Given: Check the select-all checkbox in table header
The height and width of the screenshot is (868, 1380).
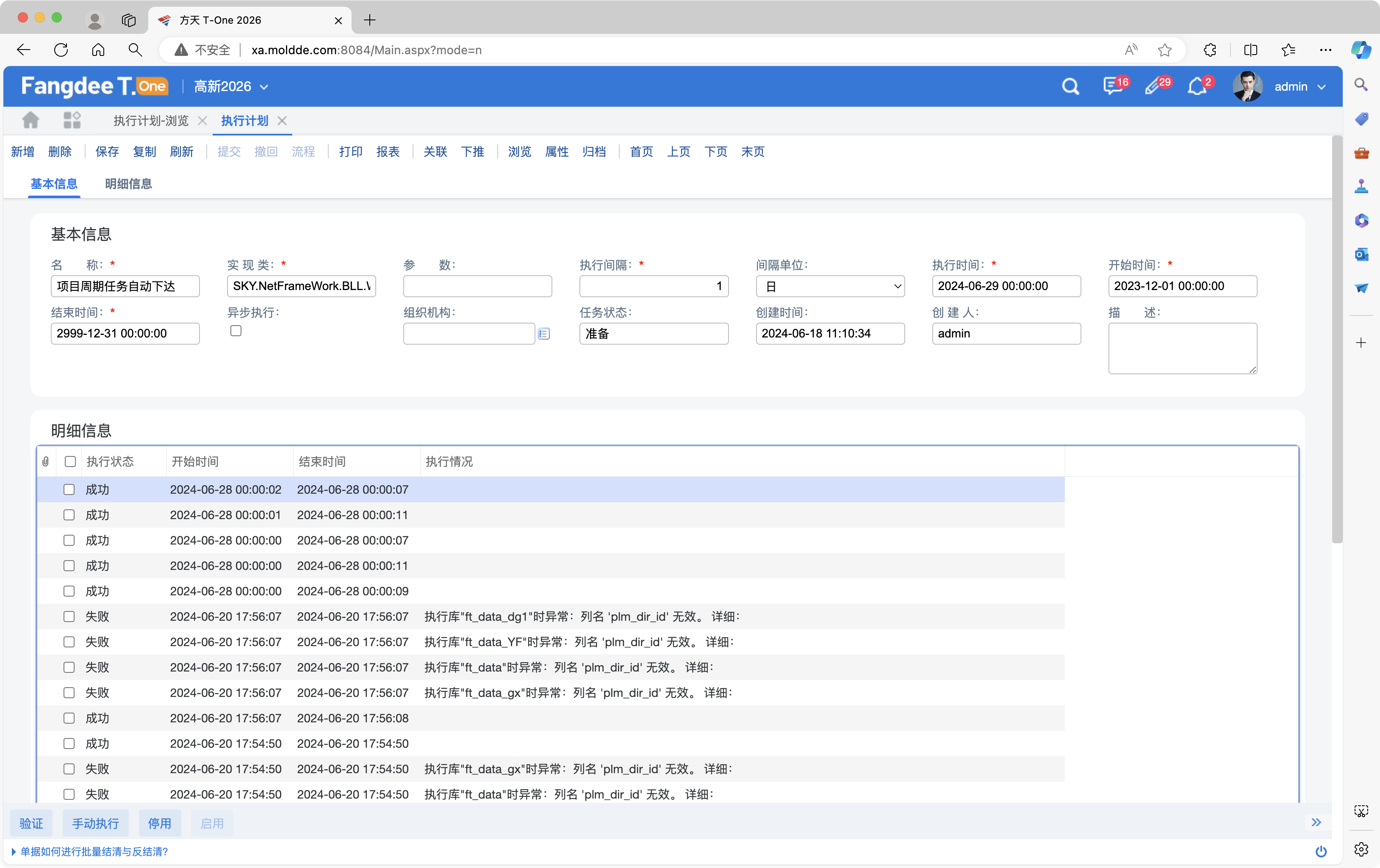Looking at the screenshot, I should tap(70, 461).
